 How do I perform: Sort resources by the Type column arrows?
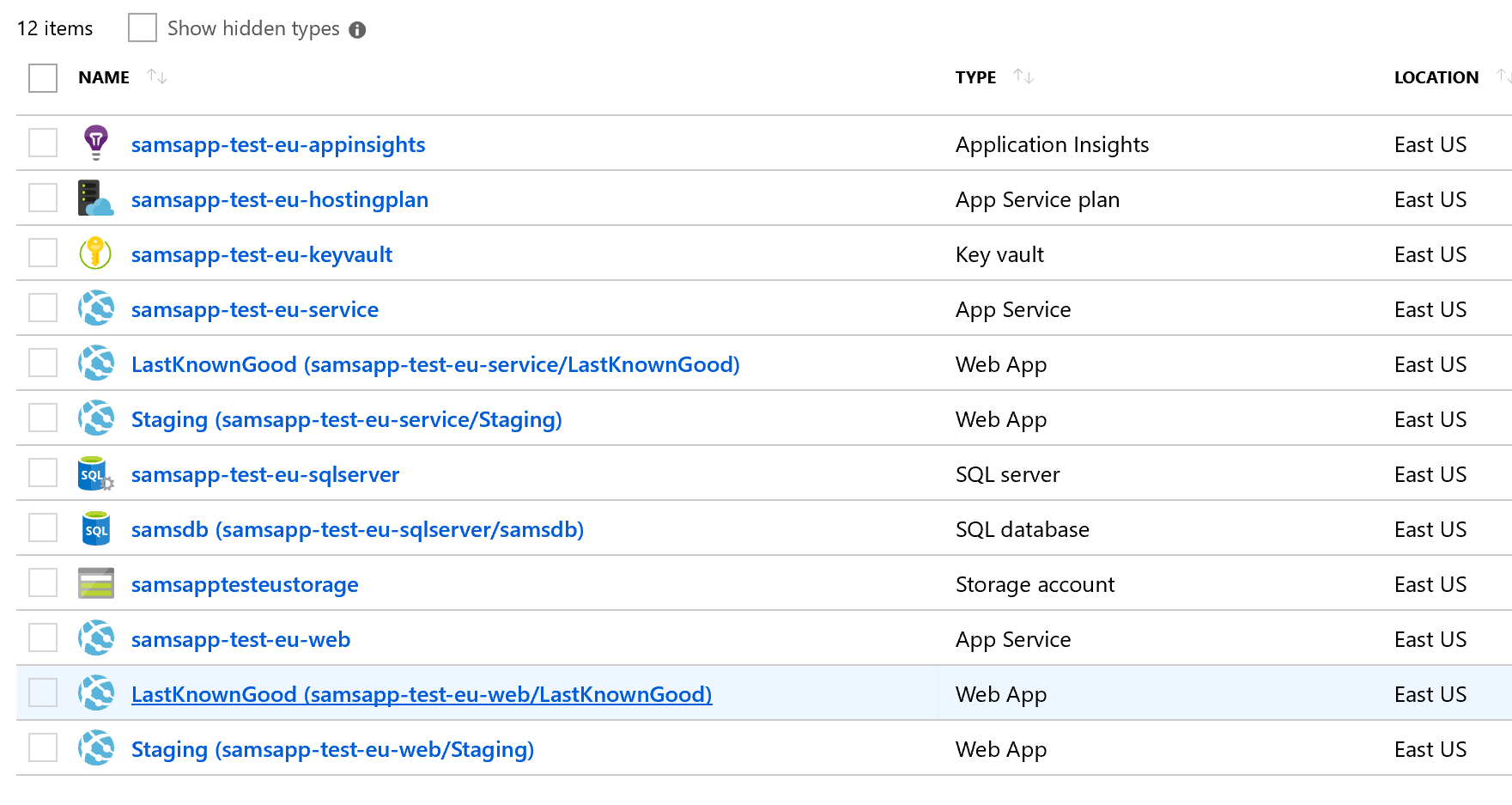tap(1023, 76)
